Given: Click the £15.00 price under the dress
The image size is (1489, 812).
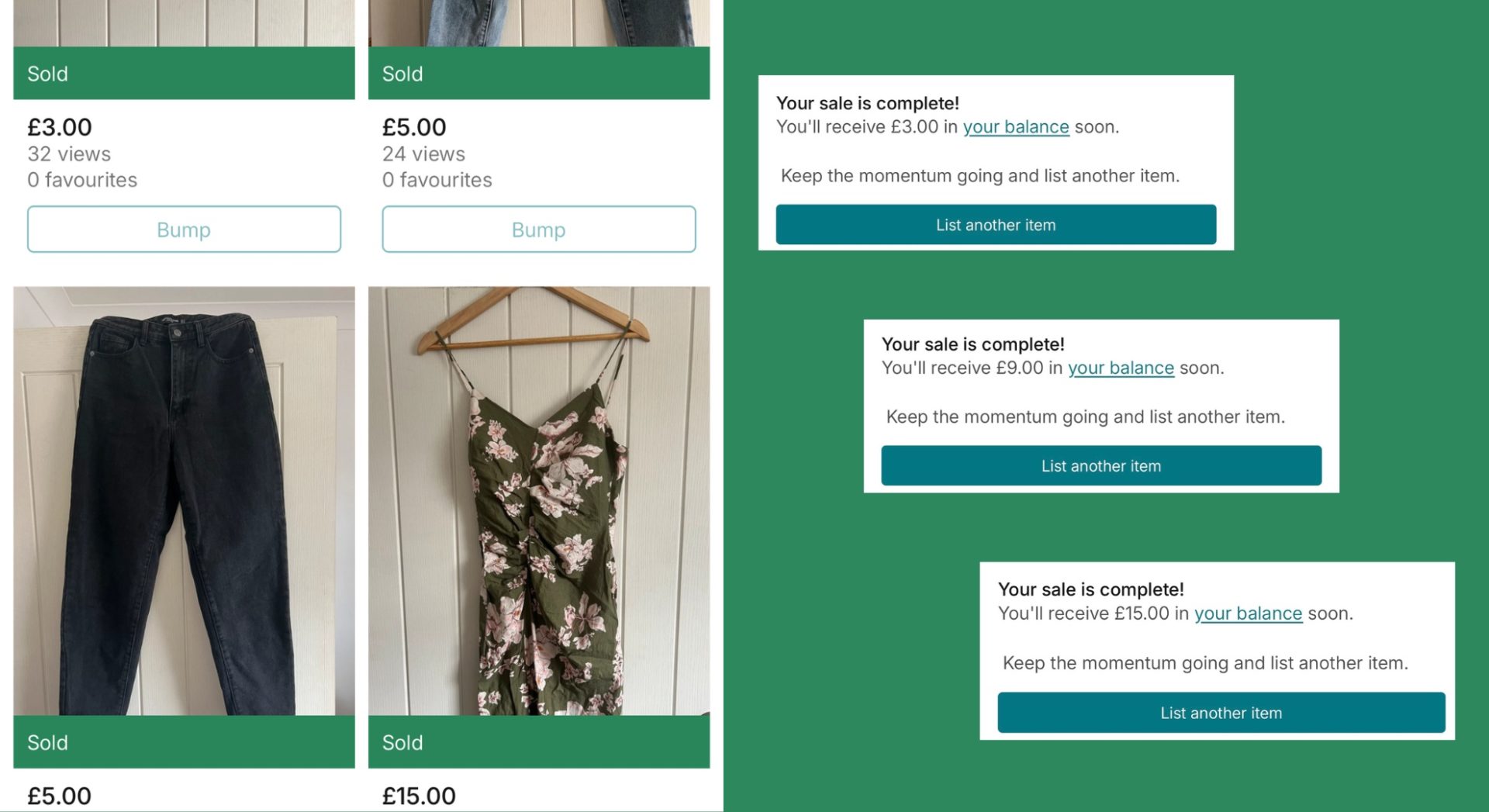Looking at the screenshot, I should click(420, 794).
